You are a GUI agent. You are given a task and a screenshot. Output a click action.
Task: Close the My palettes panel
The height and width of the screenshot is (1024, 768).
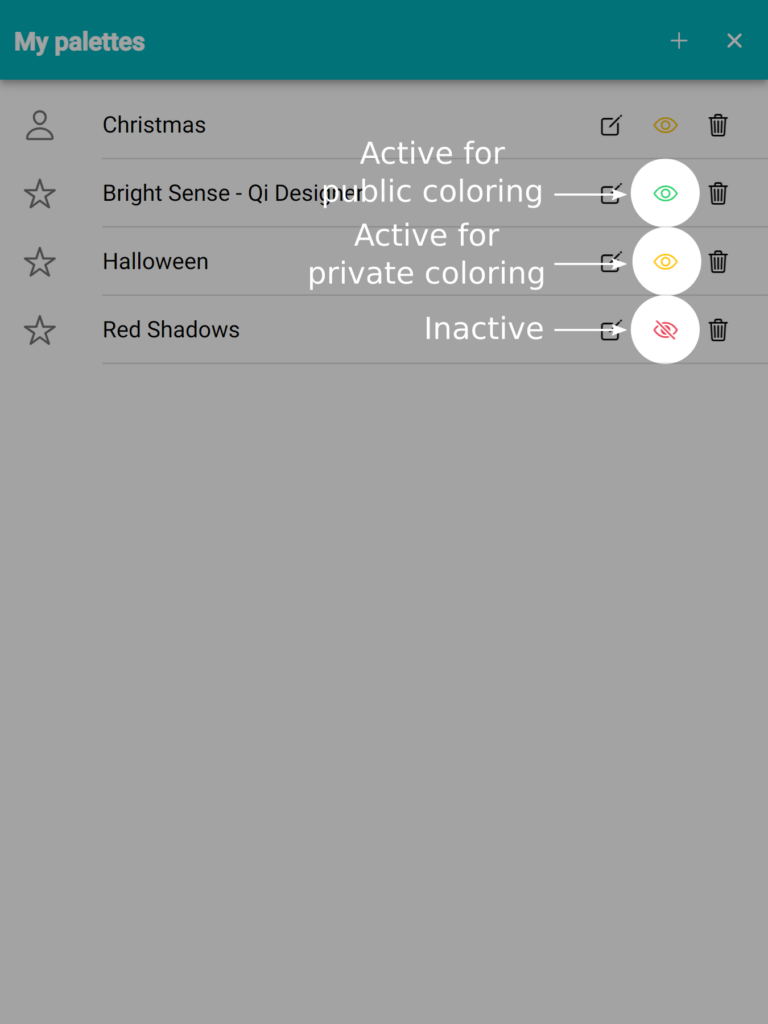coord(734,41)
